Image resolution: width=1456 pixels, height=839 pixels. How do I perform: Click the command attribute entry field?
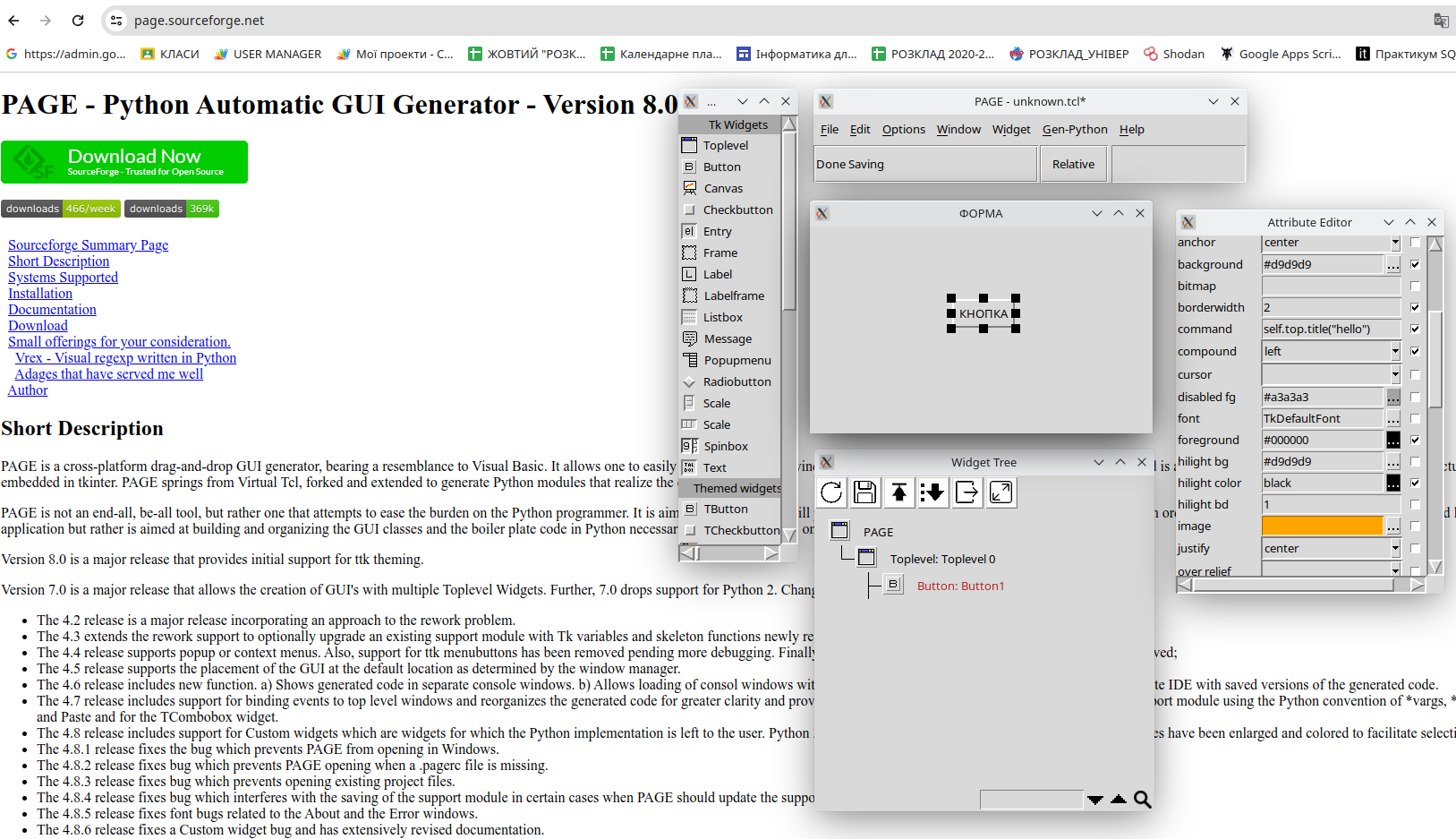click(x=1331, y=329)
